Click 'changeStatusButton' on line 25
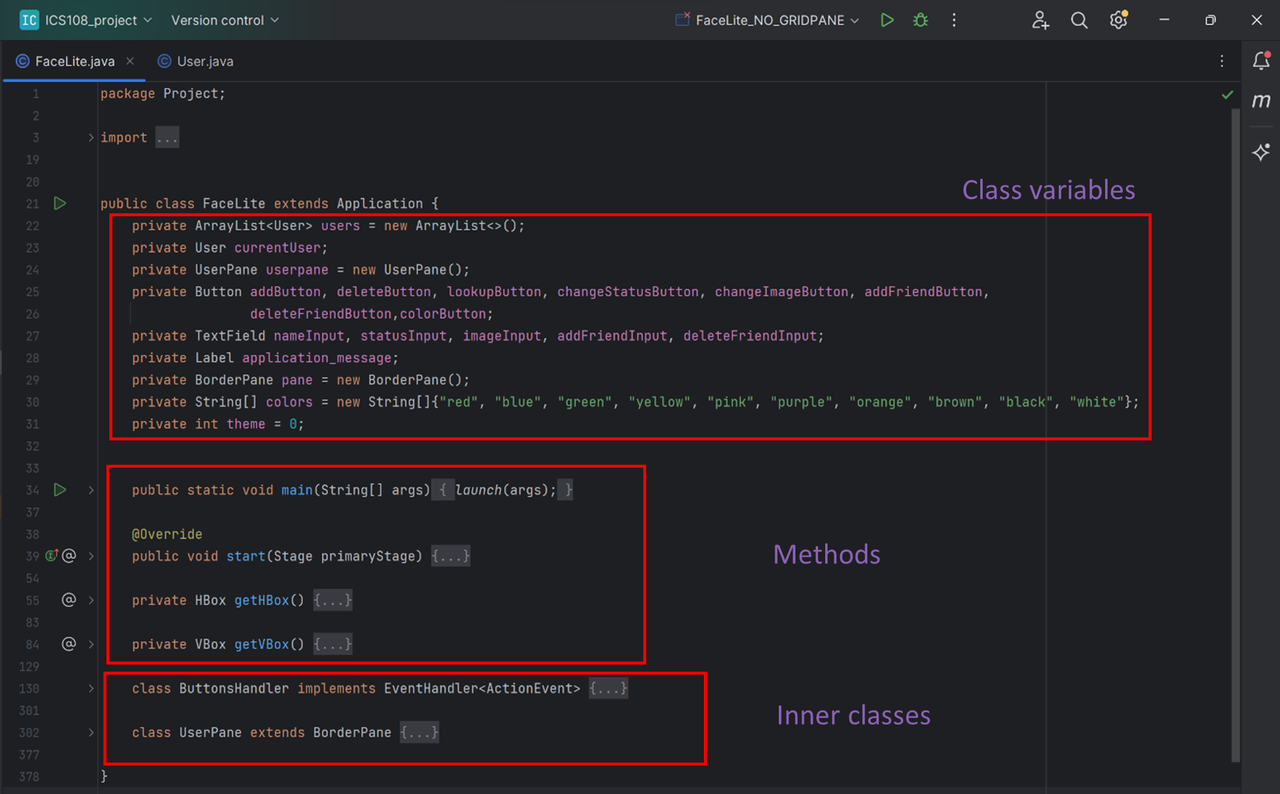Image resolution: width=1280 pixels, height=794 pixels. [628, 292]
